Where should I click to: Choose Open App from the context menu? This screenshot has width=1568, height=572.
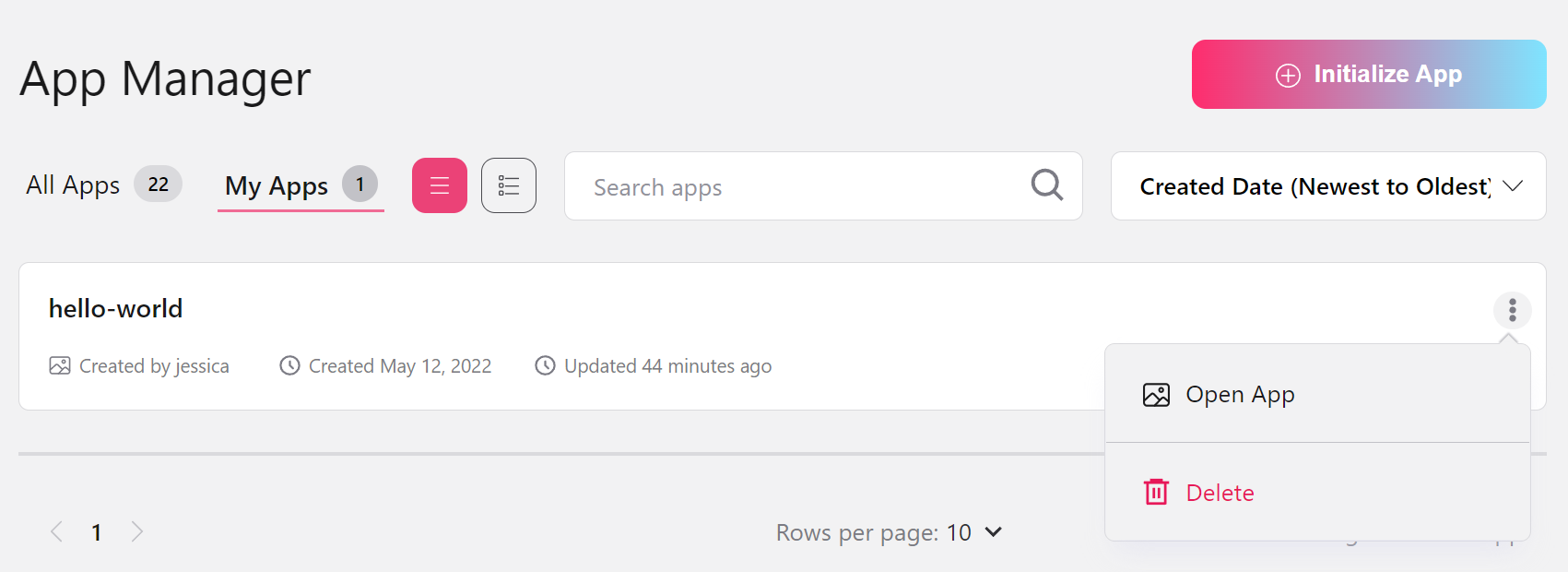point(1240,395)
